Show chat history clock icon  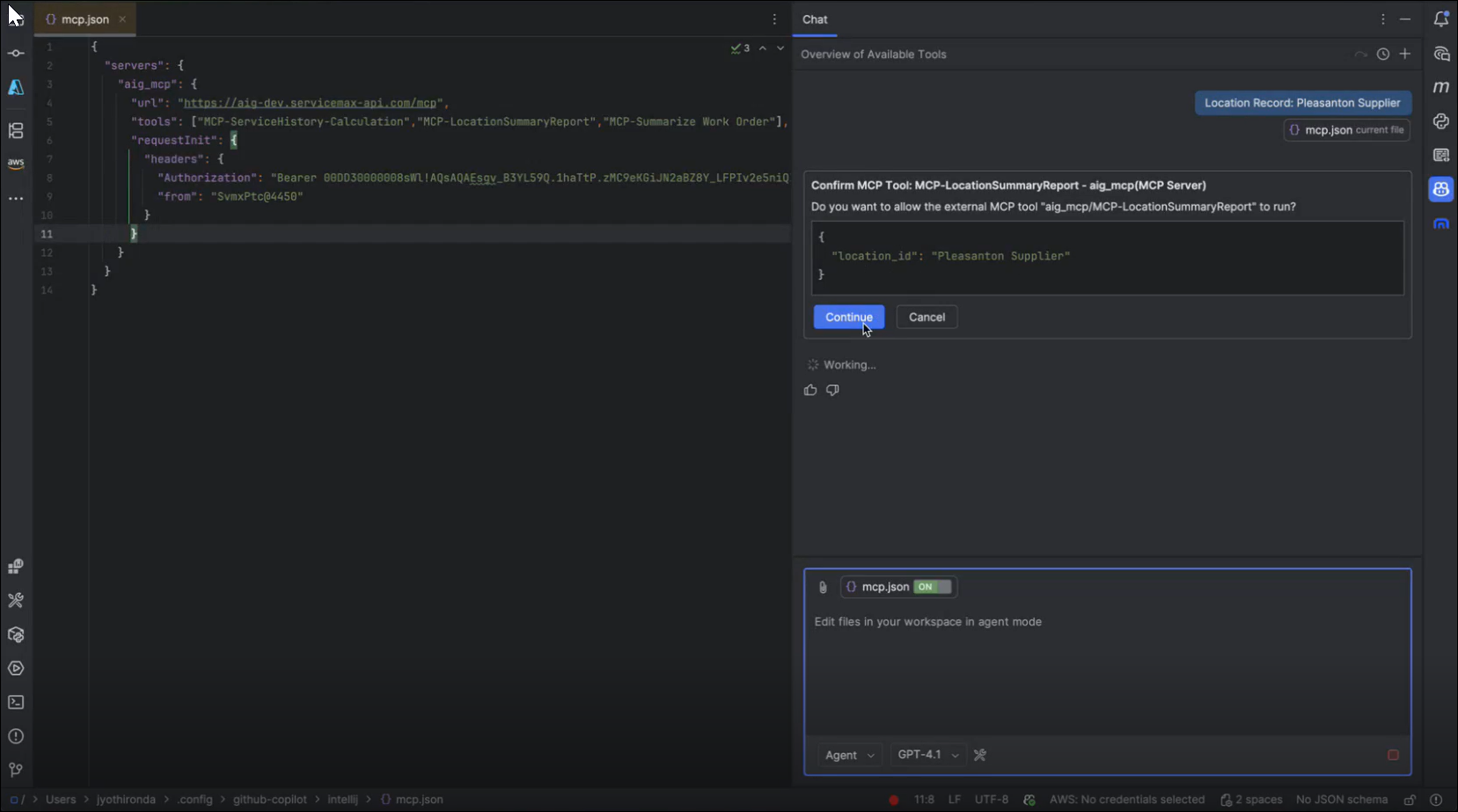pos(1383,55)
